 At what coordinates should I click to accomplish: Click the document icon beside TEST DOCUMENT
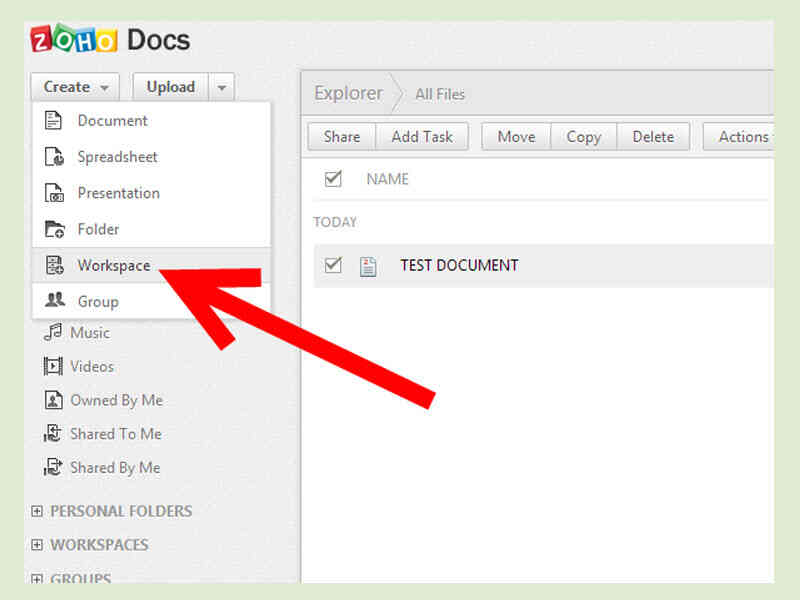(368, 265)
